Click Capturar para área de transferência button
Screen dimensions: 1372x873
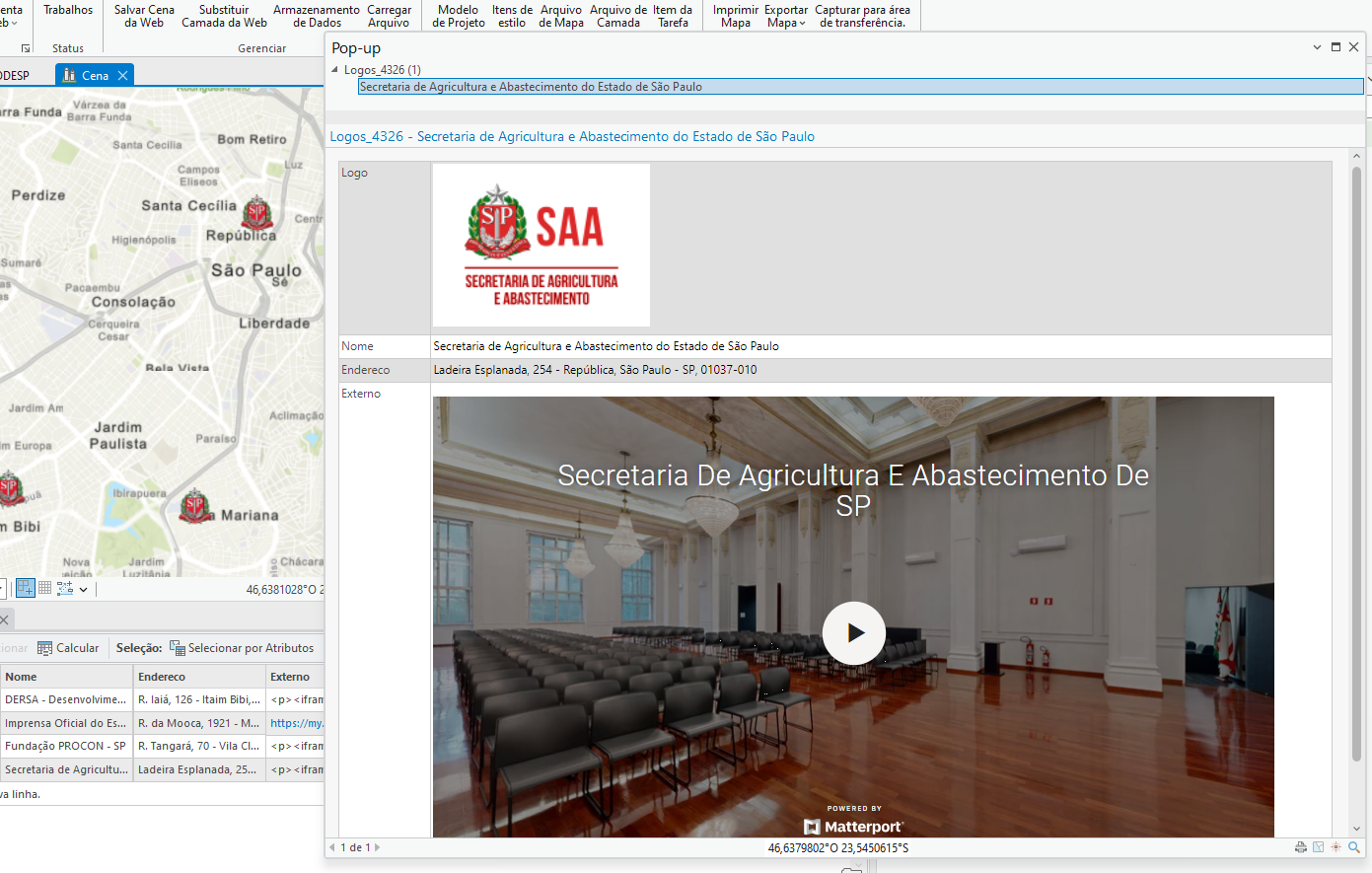[862, 16]
